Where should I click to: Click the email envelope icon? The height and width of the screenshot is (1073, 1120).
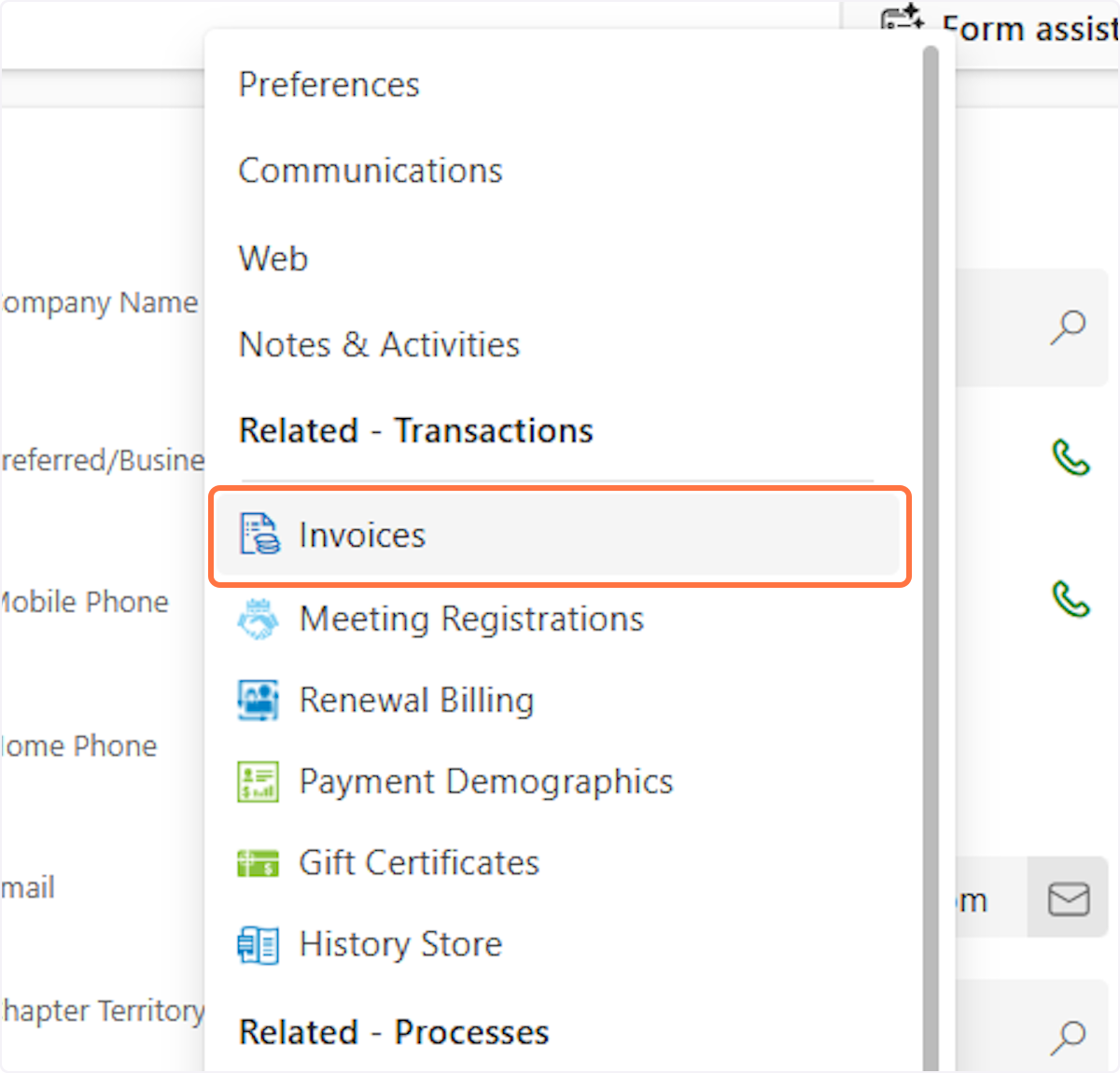[1068, 899]
